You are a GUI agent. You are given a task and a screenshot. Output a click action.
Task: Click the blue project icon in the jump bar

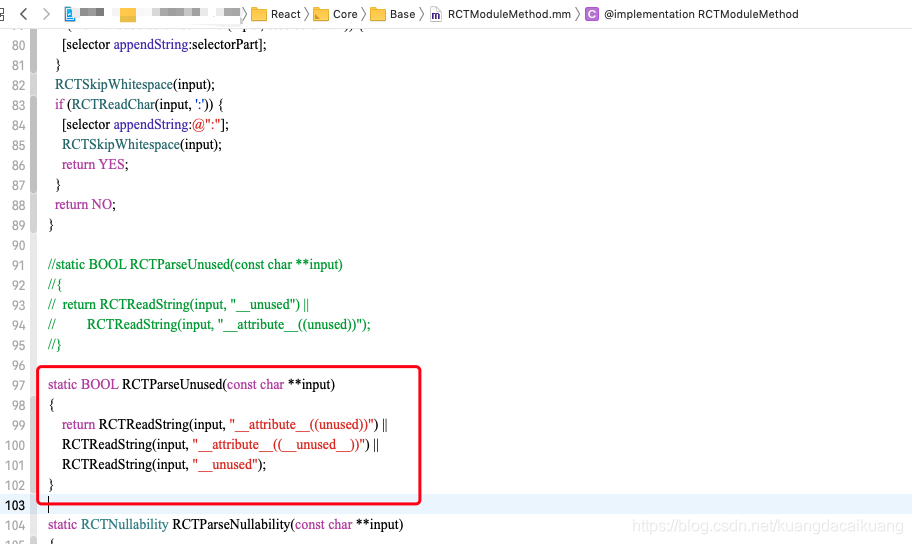pyautogui.click(x=69, y=13)
